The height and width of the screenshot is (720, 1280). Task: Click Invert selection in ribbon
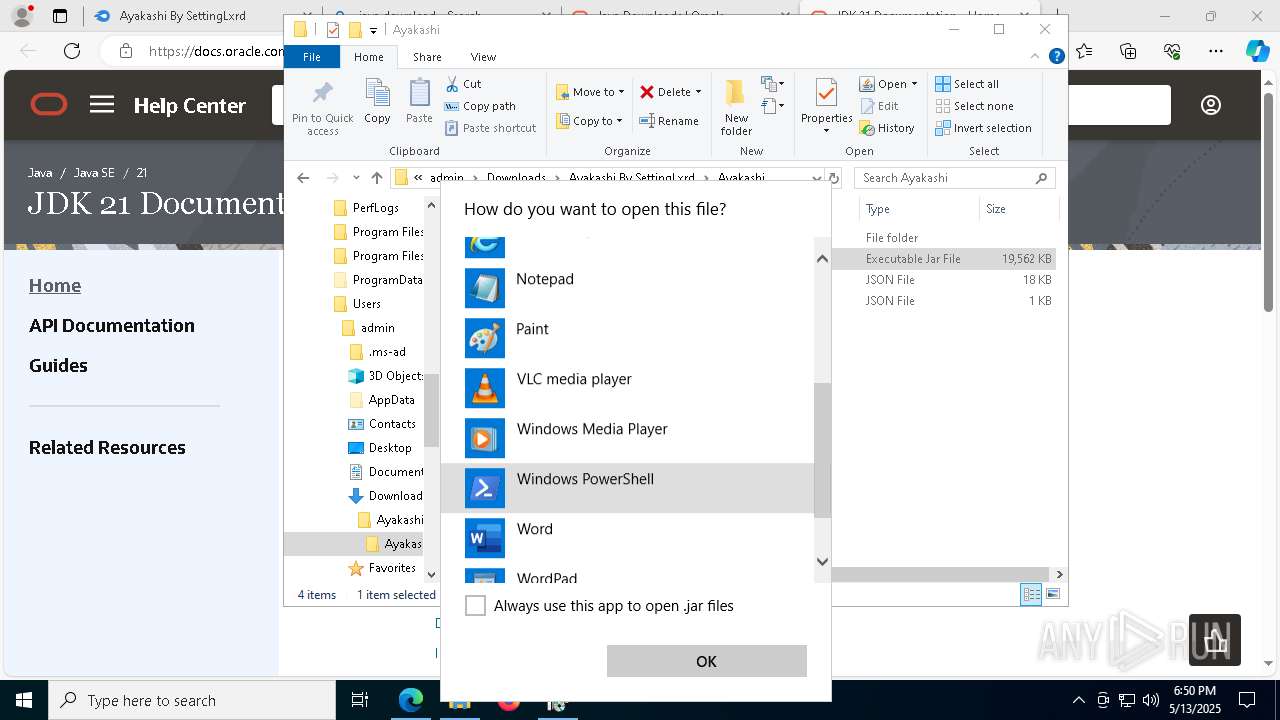[983, 128]
